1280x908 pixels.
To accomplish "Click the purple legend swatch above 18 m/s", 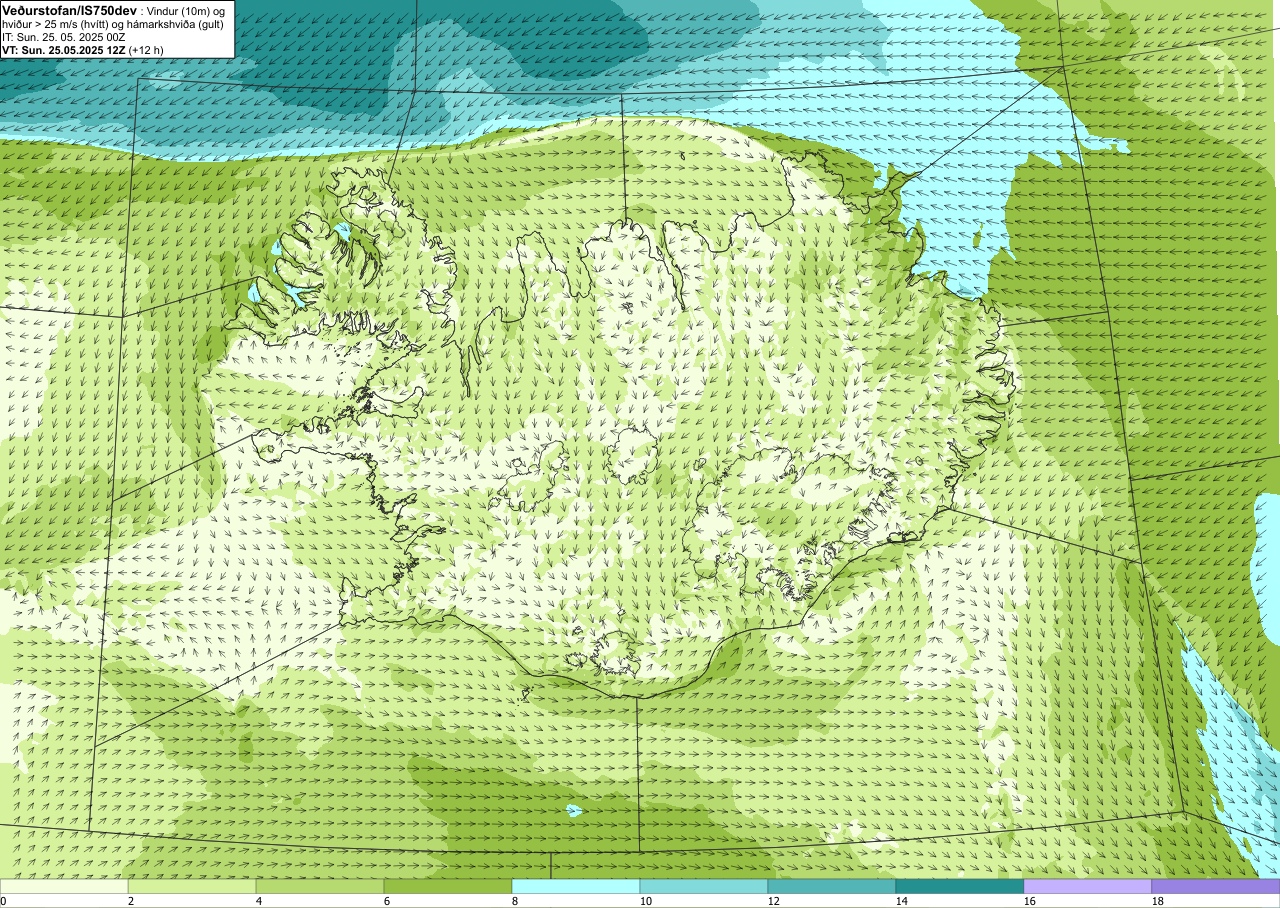I will pyautogui.click(x=1216, y=886).
